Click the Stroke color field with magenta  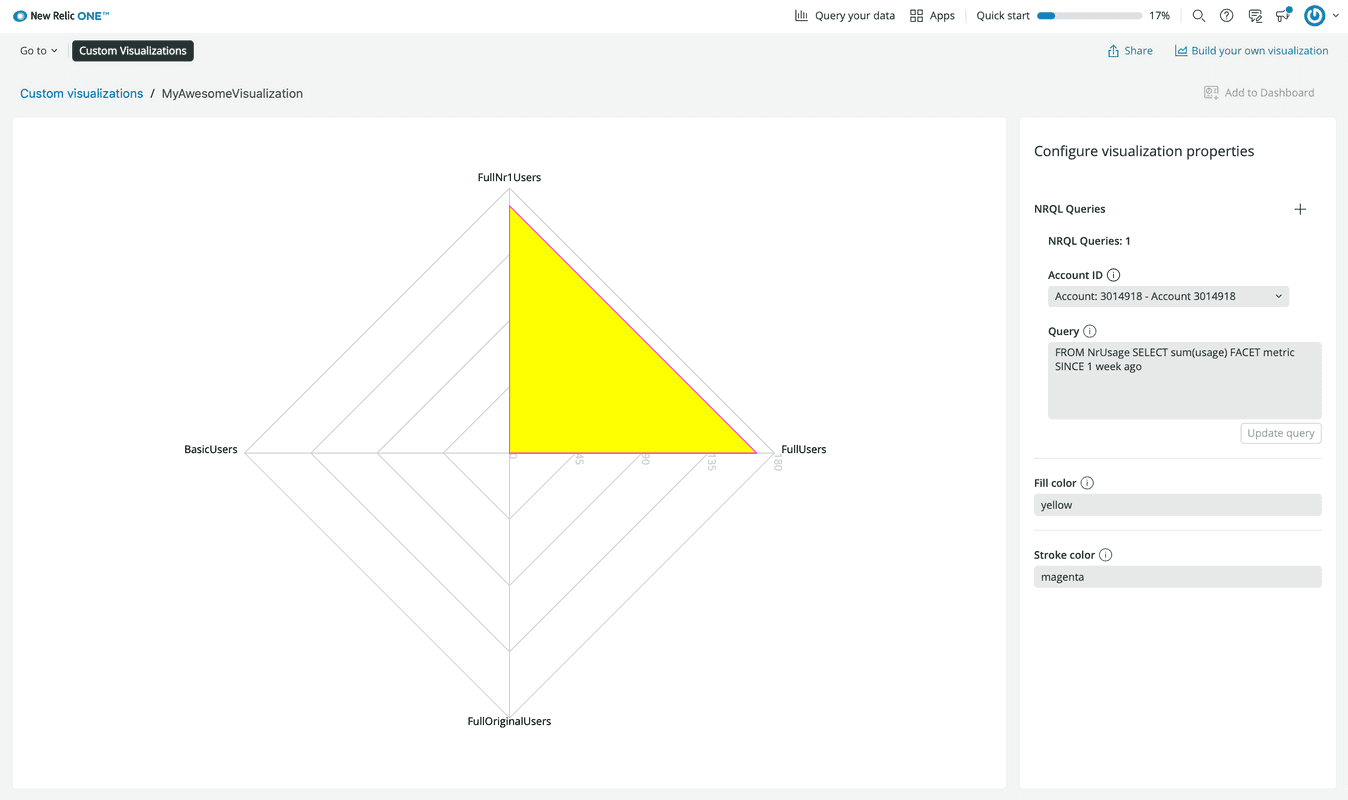pyautogui.click(x=1177, y=577)
